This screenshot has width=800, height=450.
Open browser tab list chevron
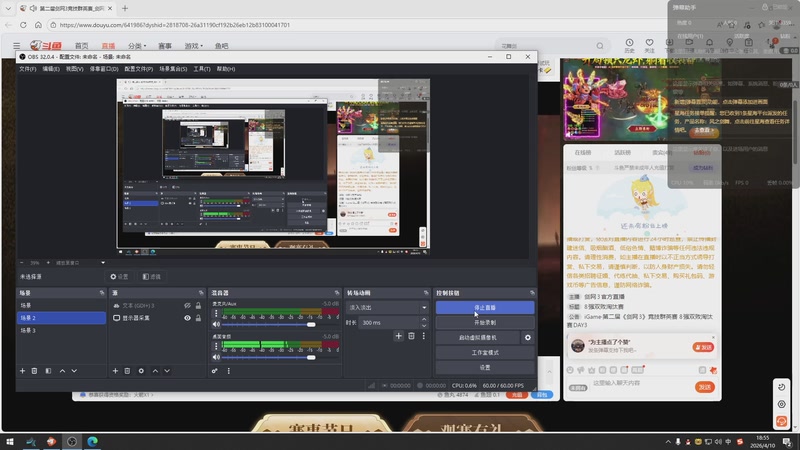click(8, 8)
